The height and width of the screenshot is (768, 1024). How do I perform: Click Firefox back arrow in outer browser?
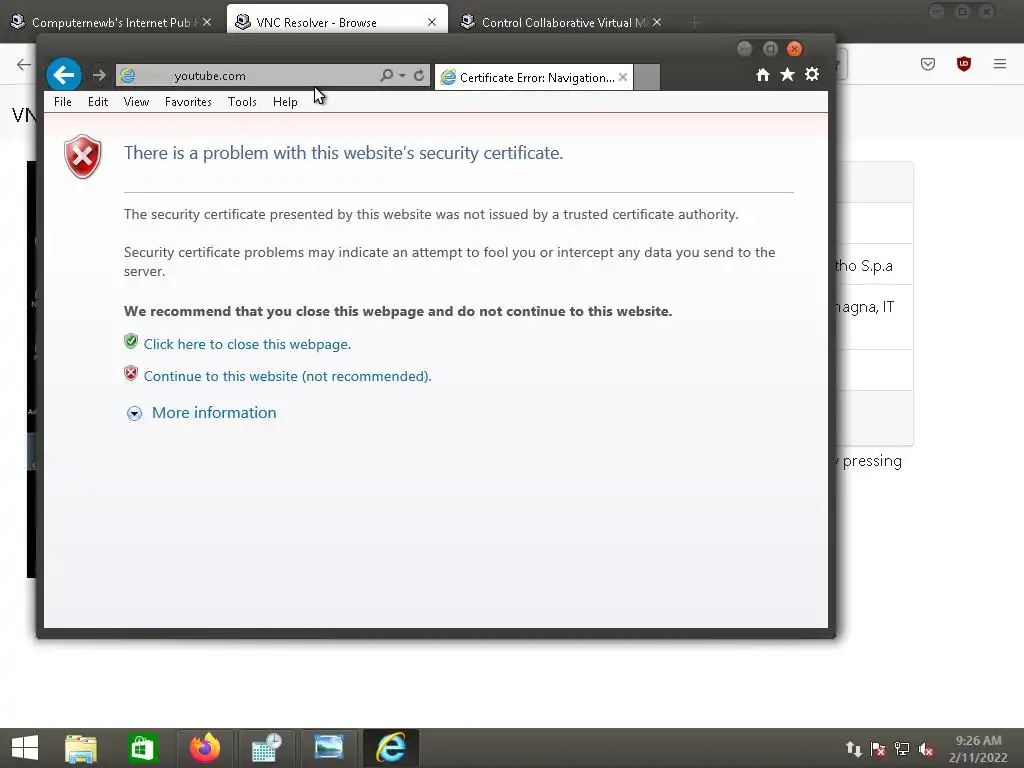pyautogui.click(x=24, y=64)
